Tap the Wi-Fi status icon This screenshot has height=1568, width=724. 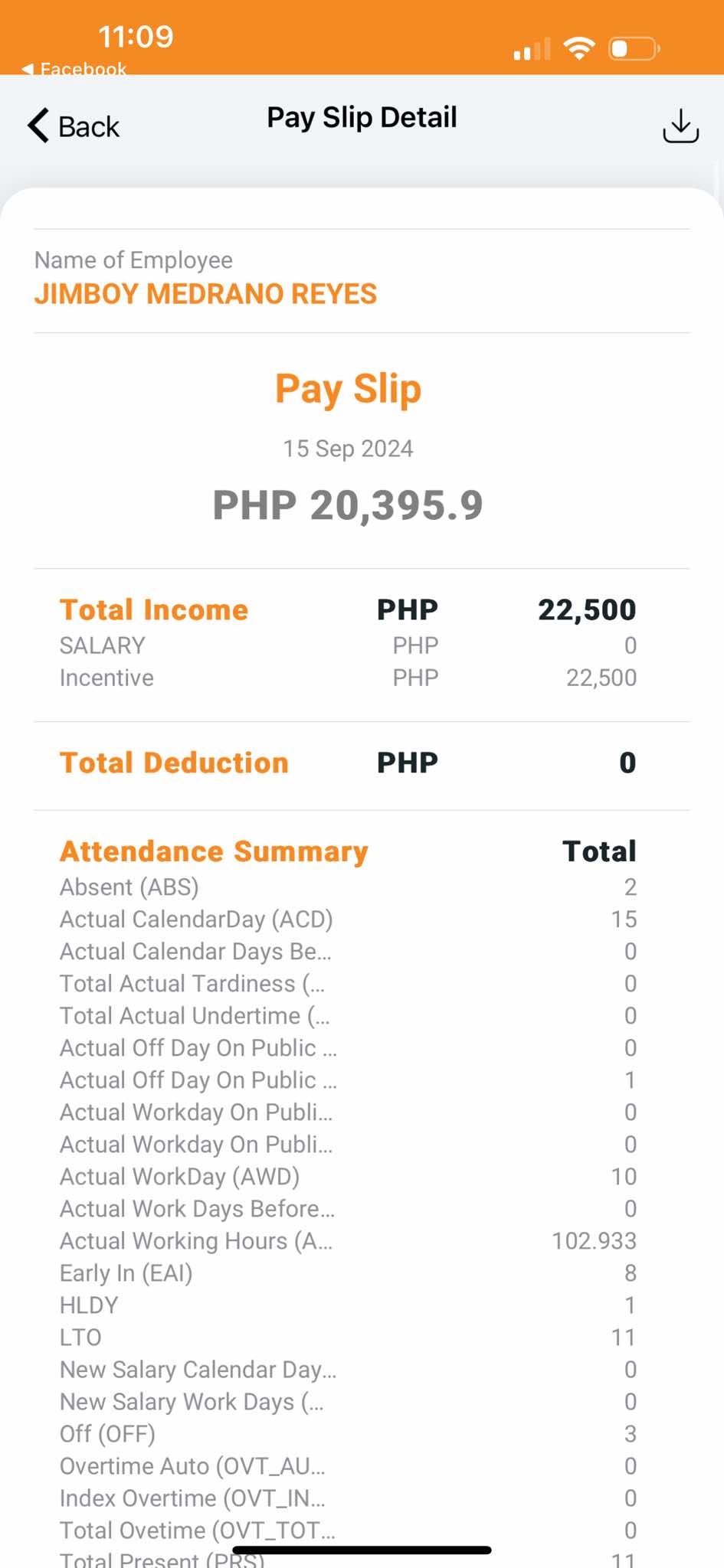click(579, 49)
